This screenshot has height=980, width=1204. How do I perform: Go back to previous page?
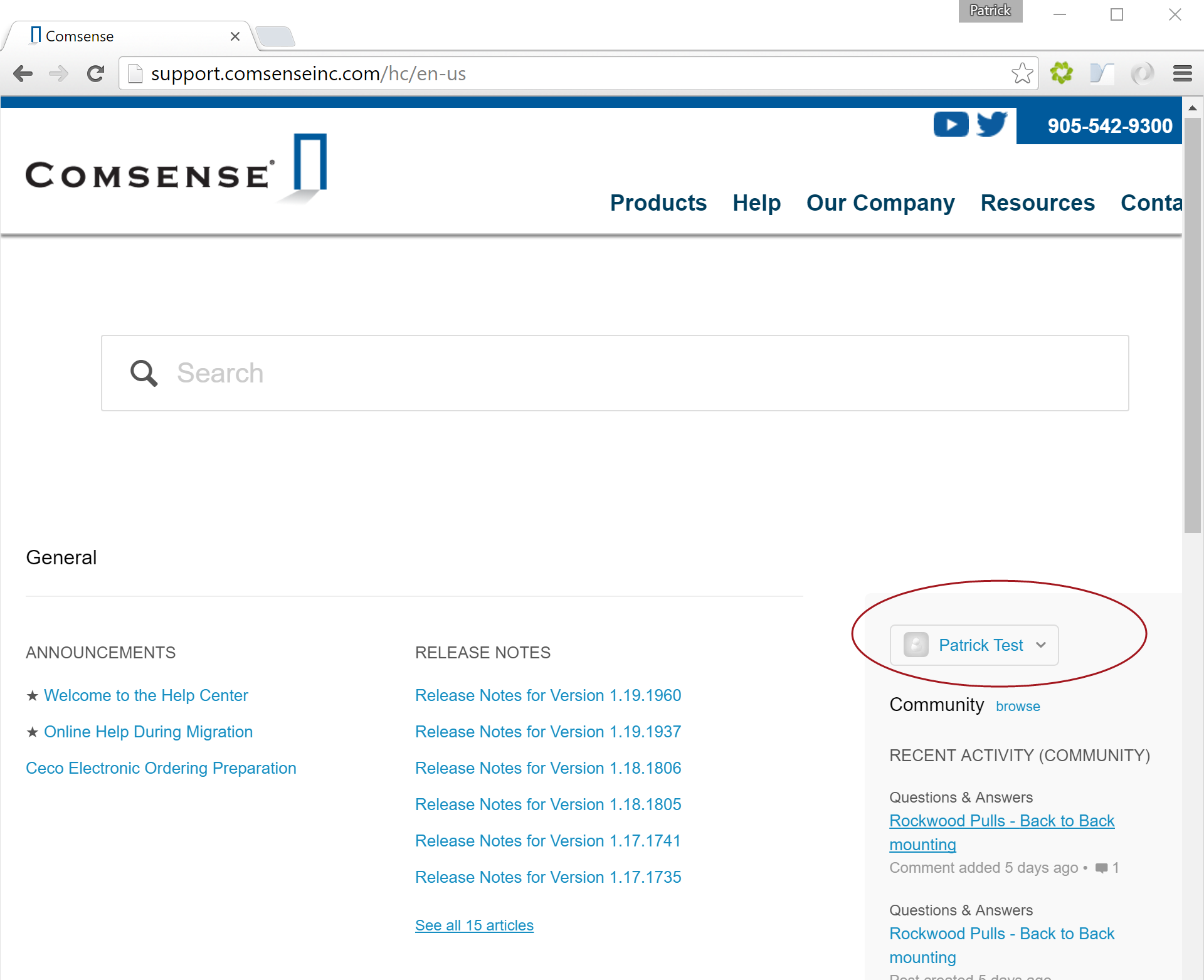point(23,74)
